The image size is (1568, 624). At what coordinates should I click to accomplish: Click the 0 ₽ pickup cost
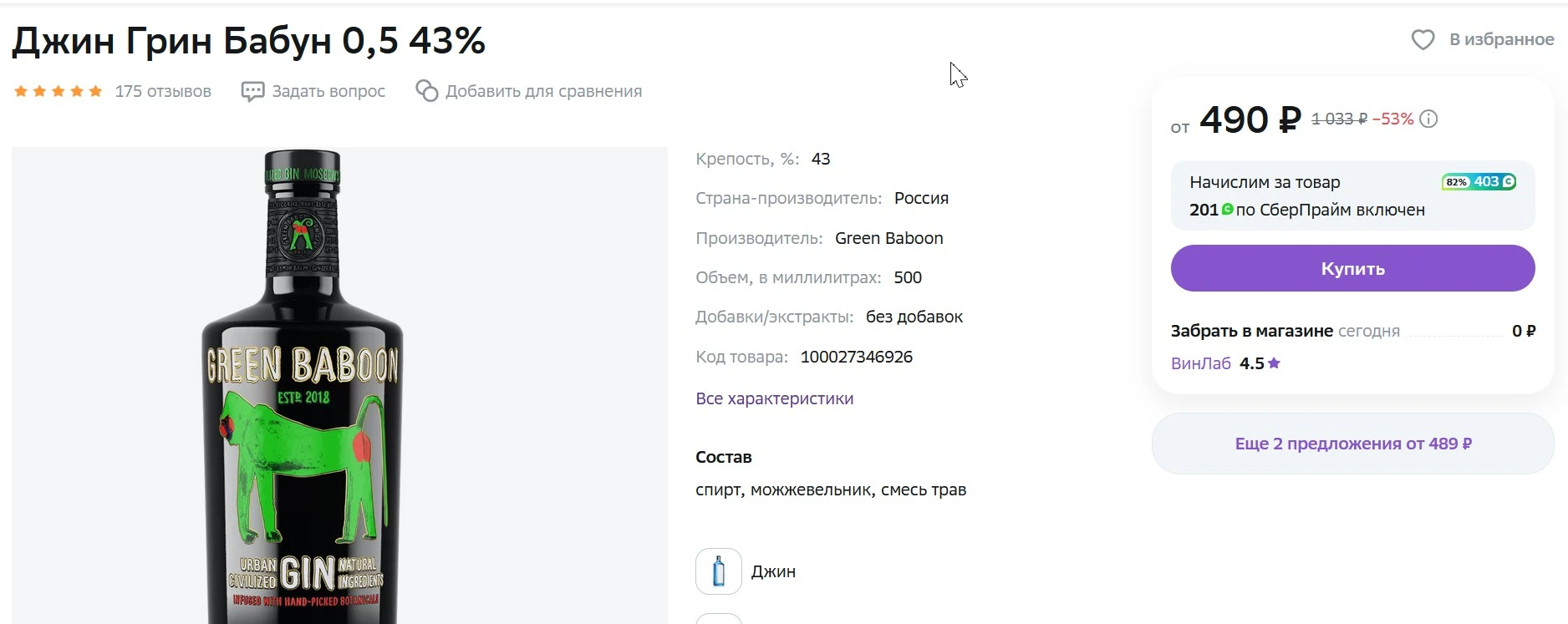coord(1524,331)
